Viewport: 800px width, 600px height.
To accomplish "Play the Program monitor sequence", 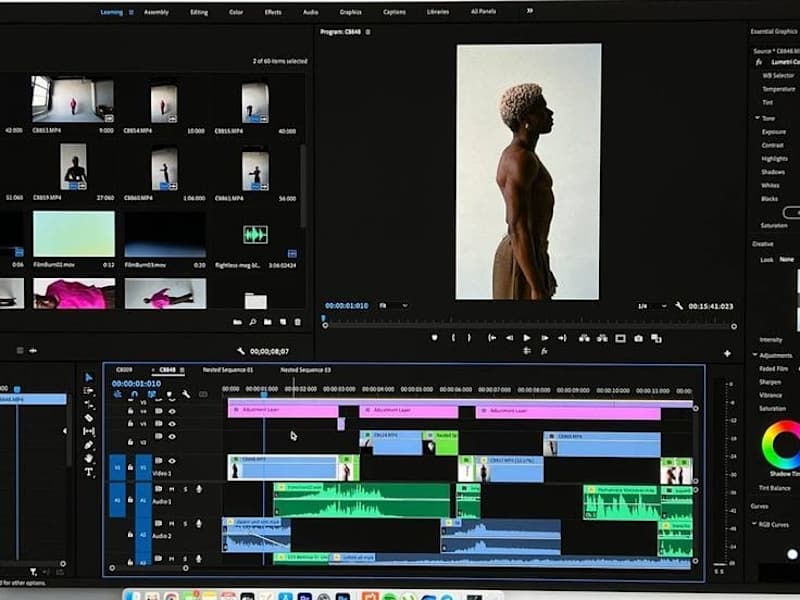I will [527, 338].
